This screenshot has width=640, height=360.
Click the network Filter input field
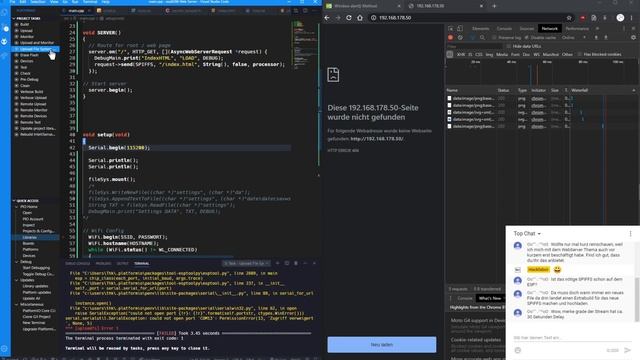pos(473,47)
